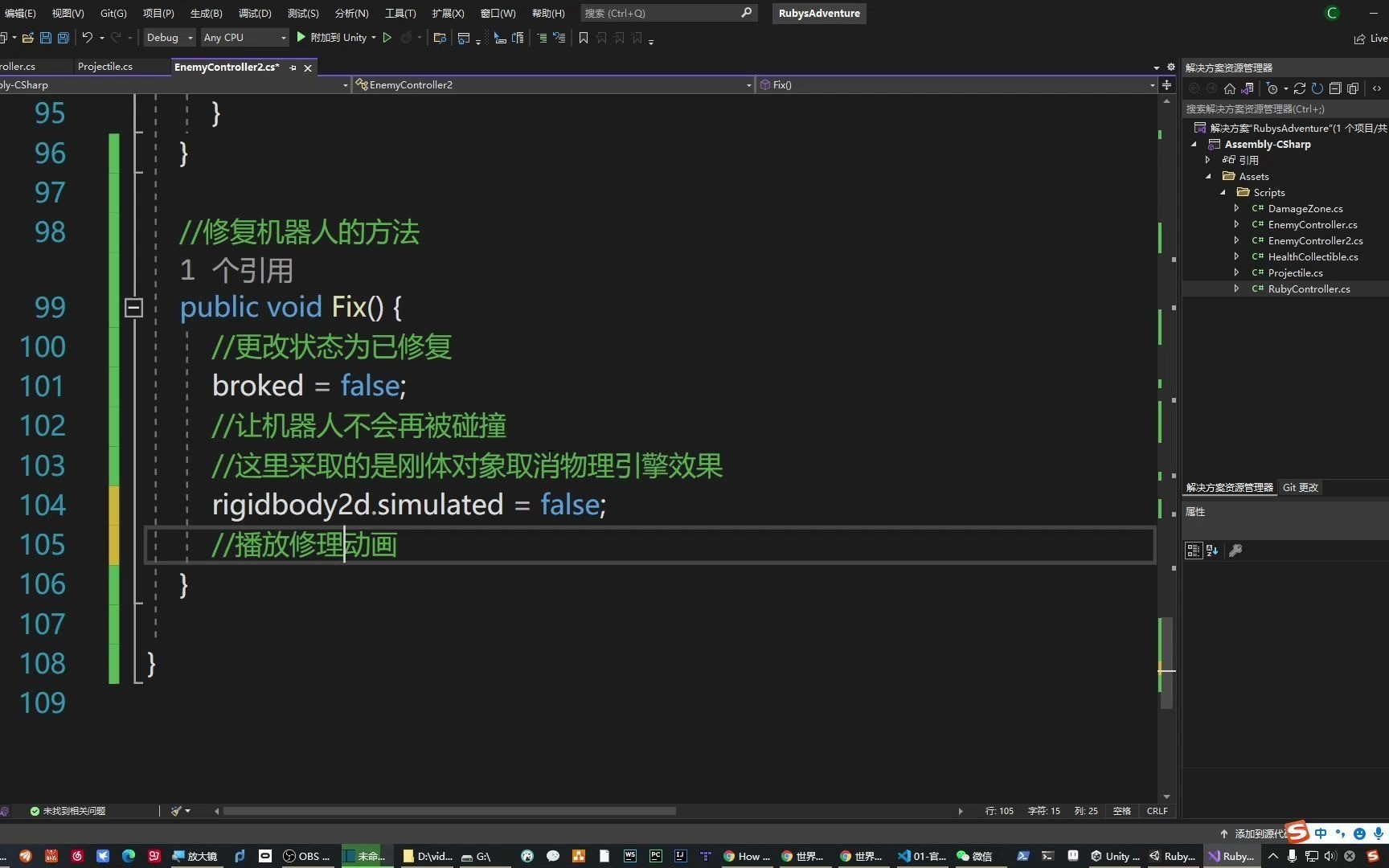This screenshot has width=1389, height=868.
Task: Undo the last edit via toolbar
Action: point(88,38)
